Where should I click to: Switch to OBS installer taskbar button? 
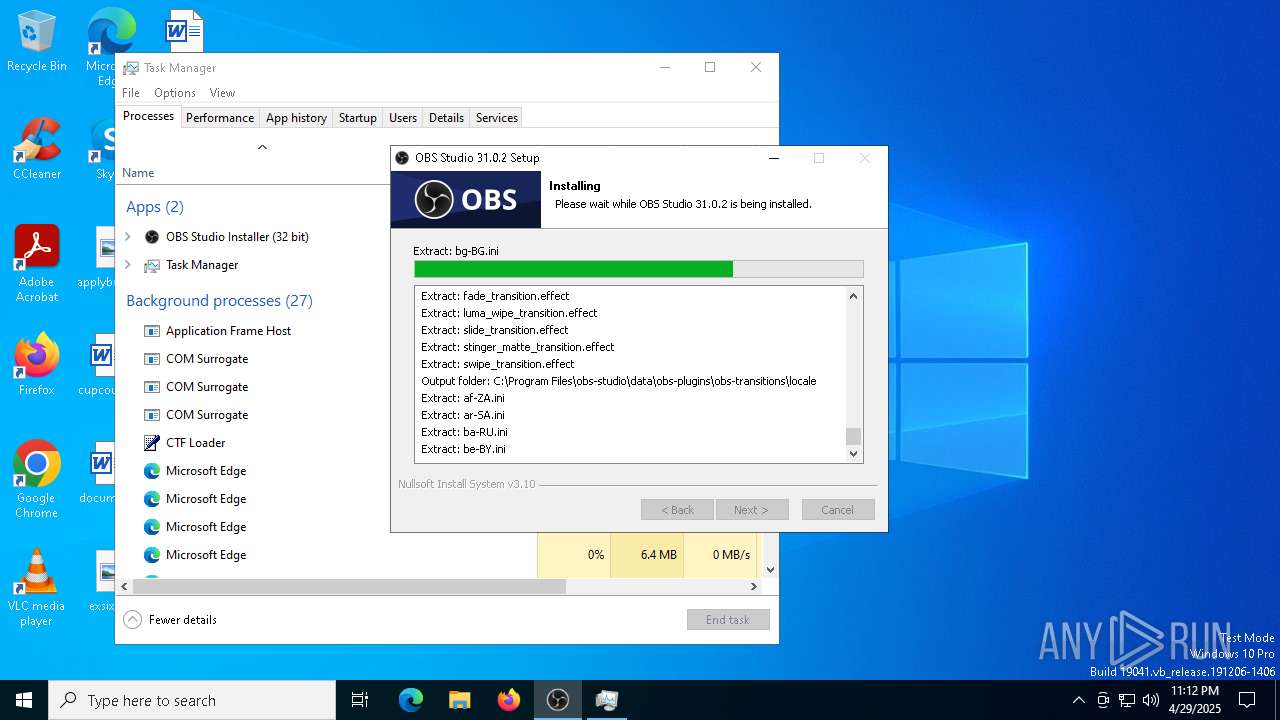[x=557, y=700]
